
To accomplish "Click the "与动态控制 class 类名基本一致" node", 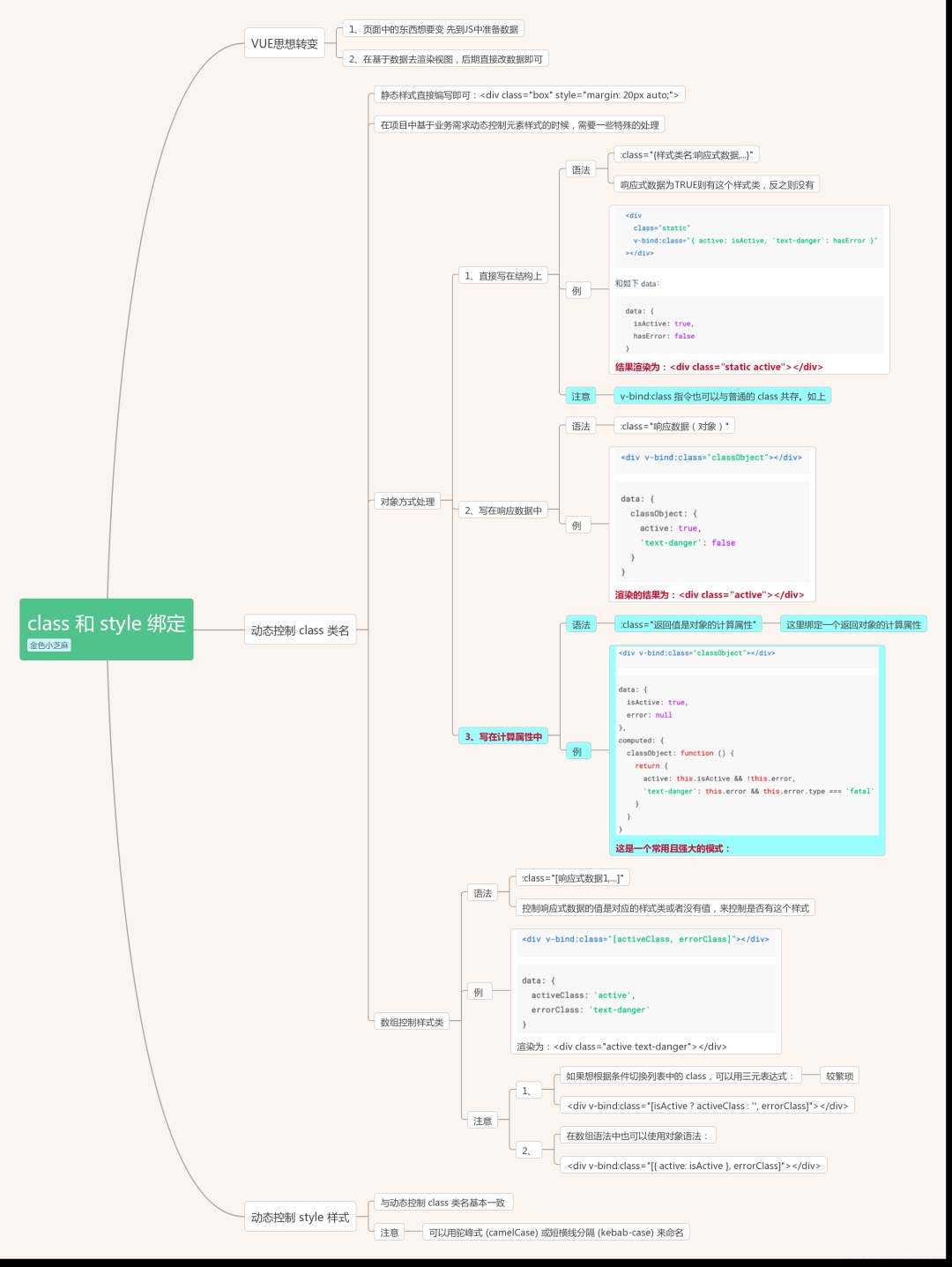I will (443, 1203).
